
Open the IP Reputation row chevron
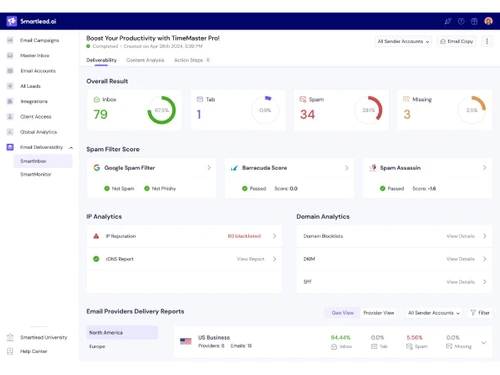pyautogui.click(x=274, y=236)
